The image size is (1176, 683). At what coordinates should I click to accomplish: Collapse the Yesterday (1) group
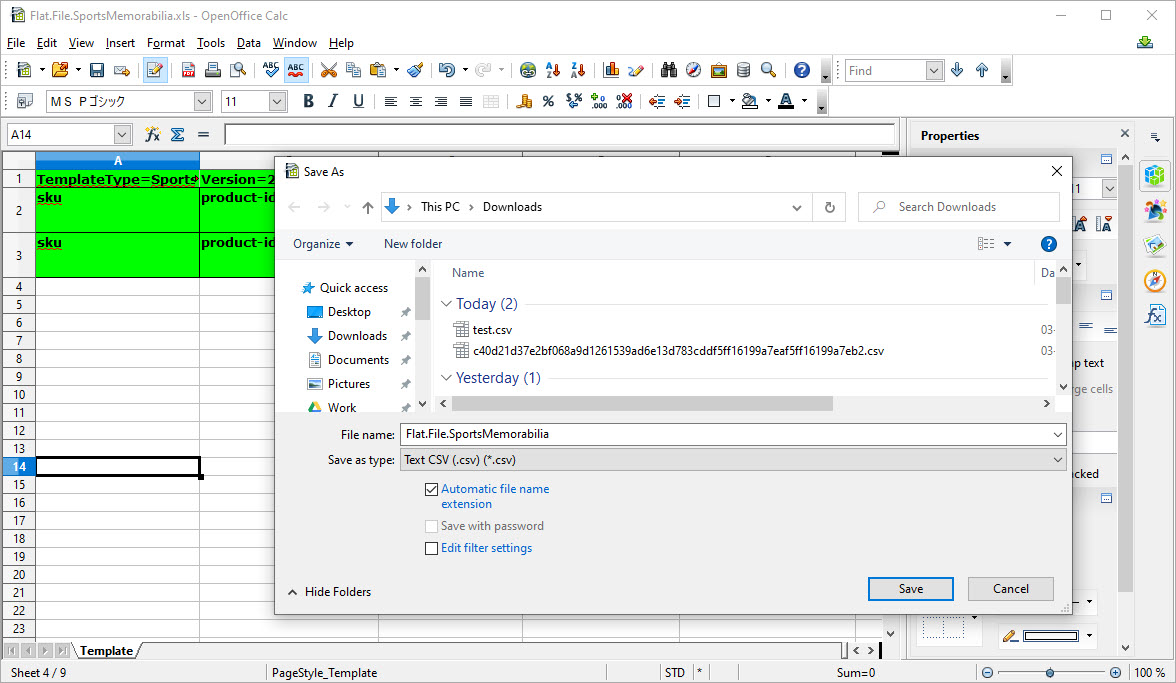click(446, 378)
